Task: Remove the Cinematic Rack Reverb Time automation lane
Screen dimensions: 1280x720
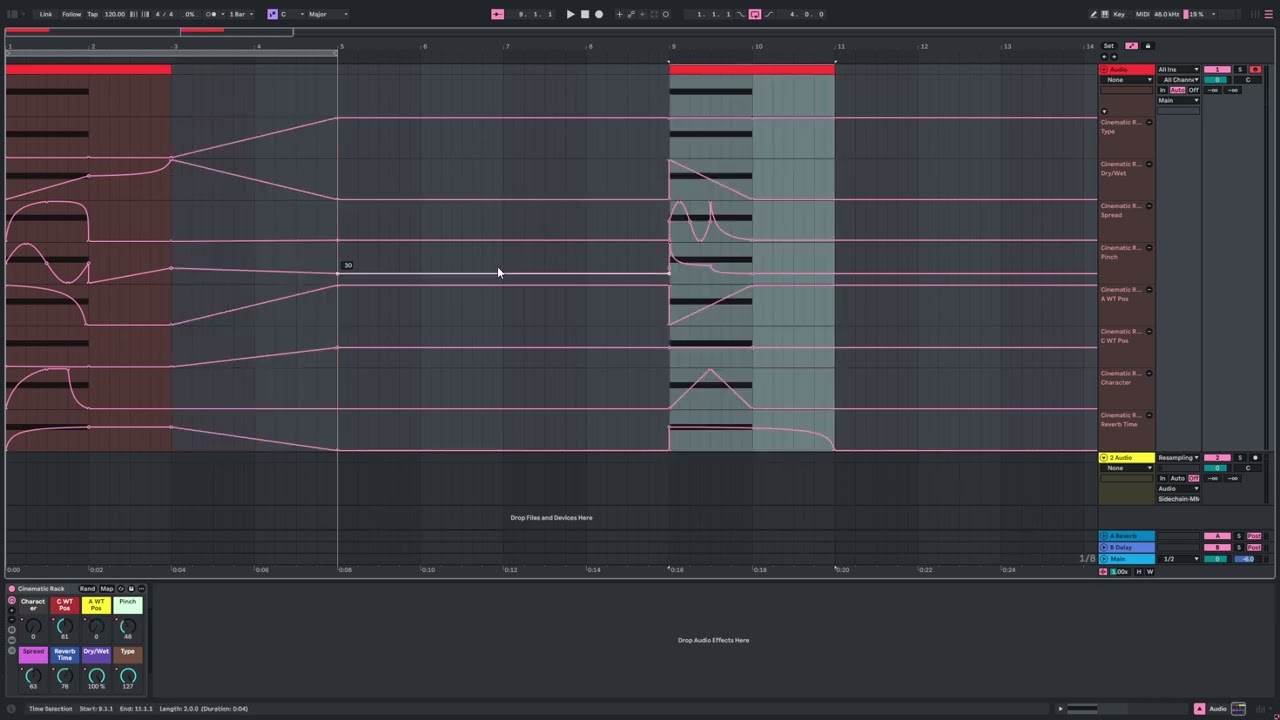Action: click(x=1148, y=415)
